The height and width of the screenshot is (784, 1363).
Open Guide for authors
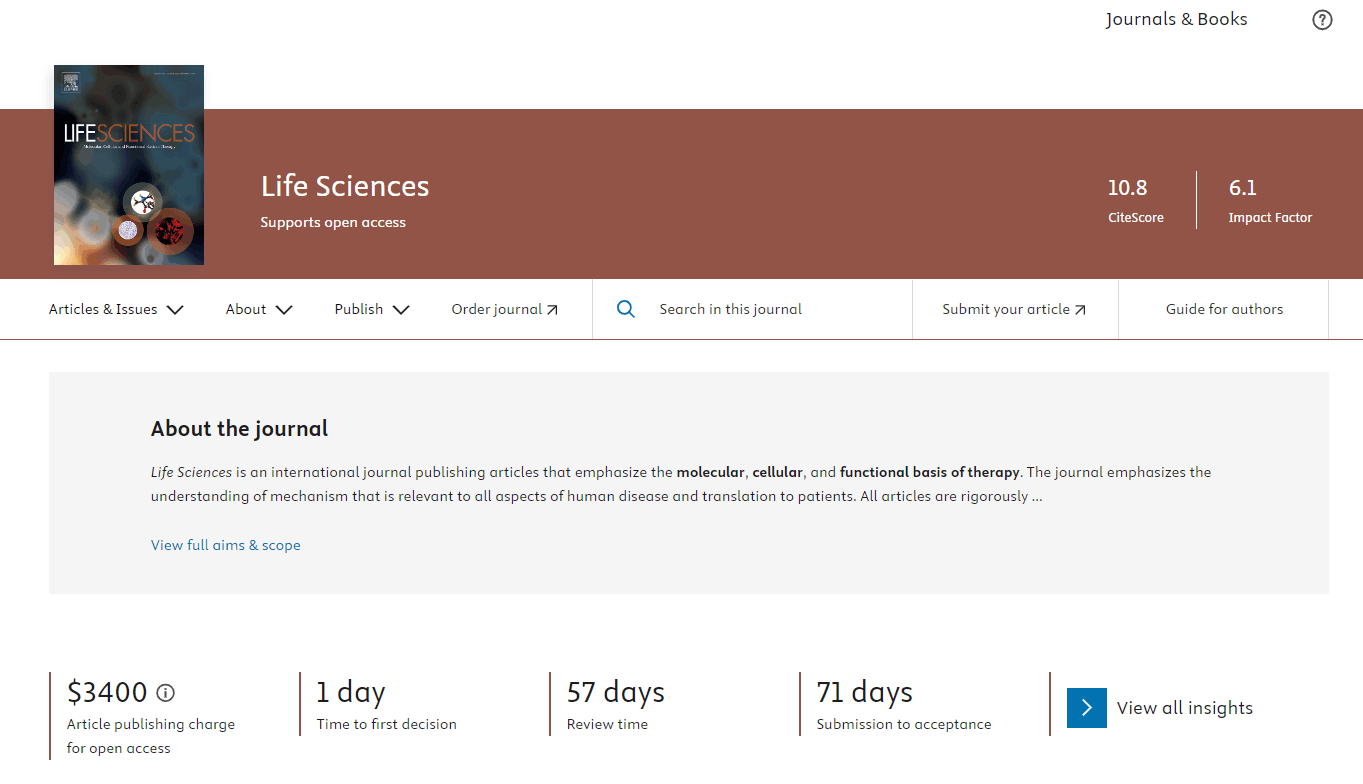tap(1224, 309)
